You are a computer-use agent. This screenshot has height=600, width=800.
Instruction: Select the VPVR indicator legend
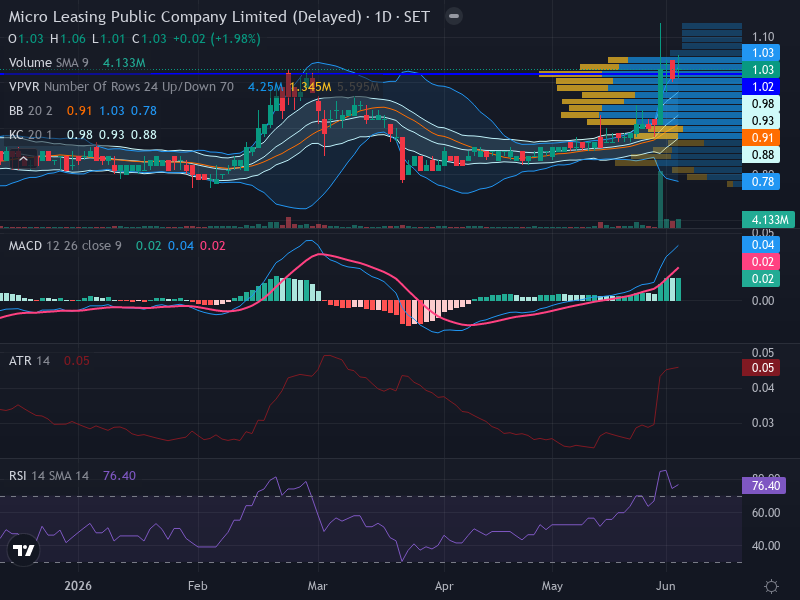[x=121, y=87]
